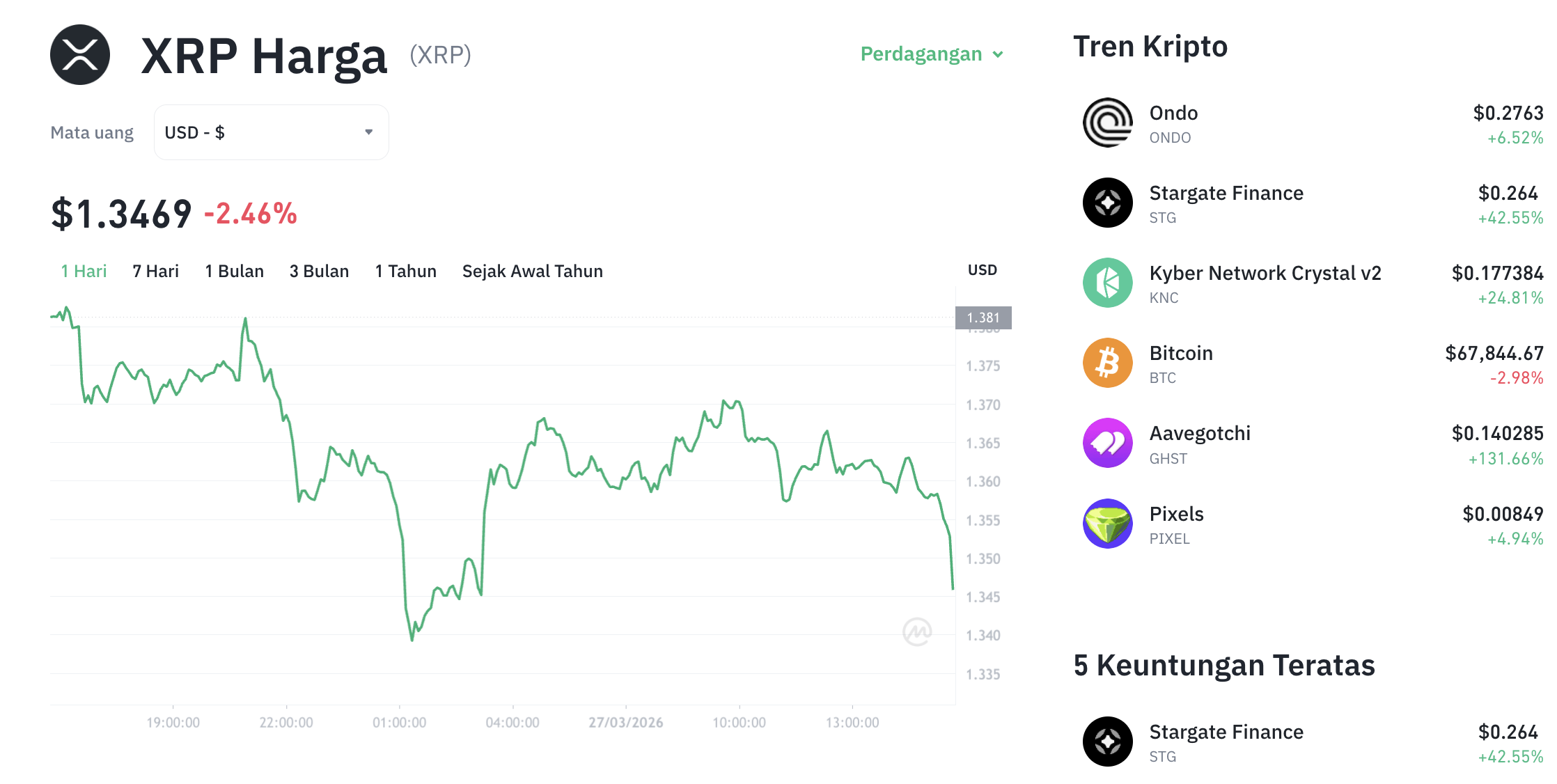Expand the Perdagangan dropdown
The image size is (1557, 784).
tap(932, 54)
